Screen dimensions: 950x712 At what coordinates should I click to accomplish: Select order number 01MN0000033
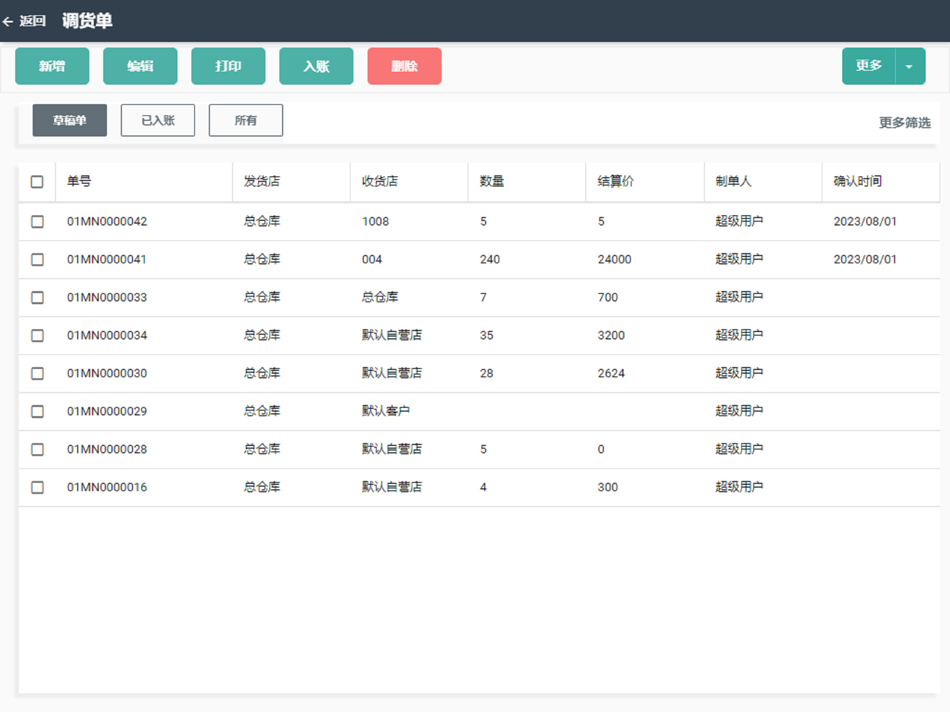(x=107, y=298)
